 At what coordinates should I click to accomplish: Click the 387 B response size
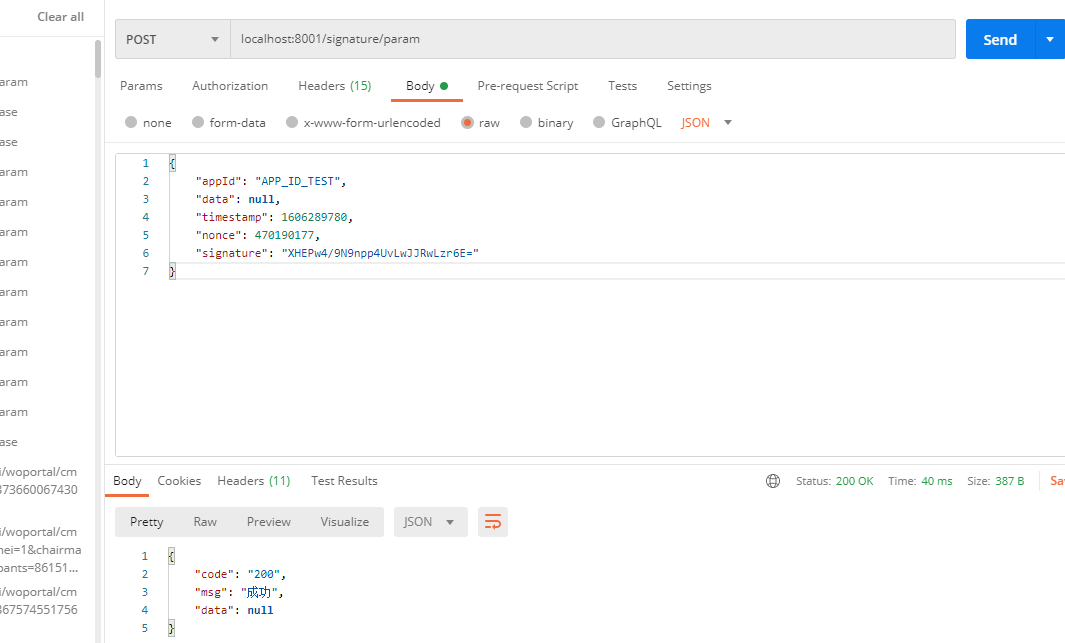point(1009,481)
